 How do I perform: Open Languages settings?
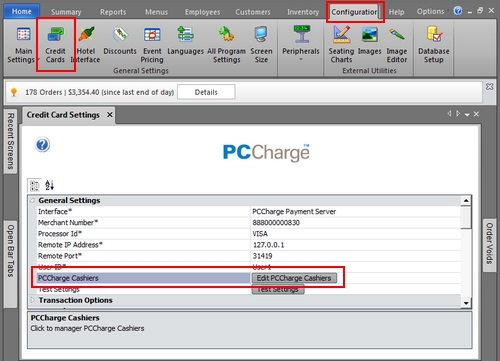point(185,42)
